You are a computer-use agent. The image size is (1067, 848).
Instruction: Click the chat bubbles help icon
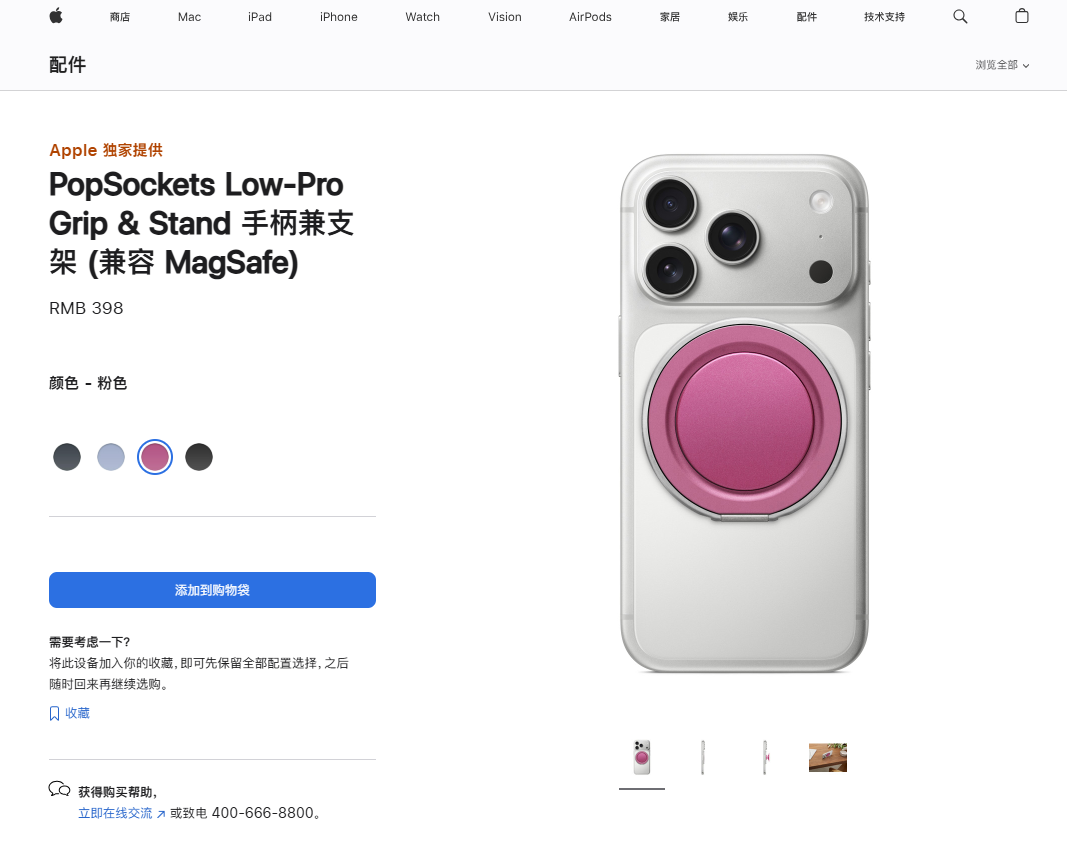(59, 789)
